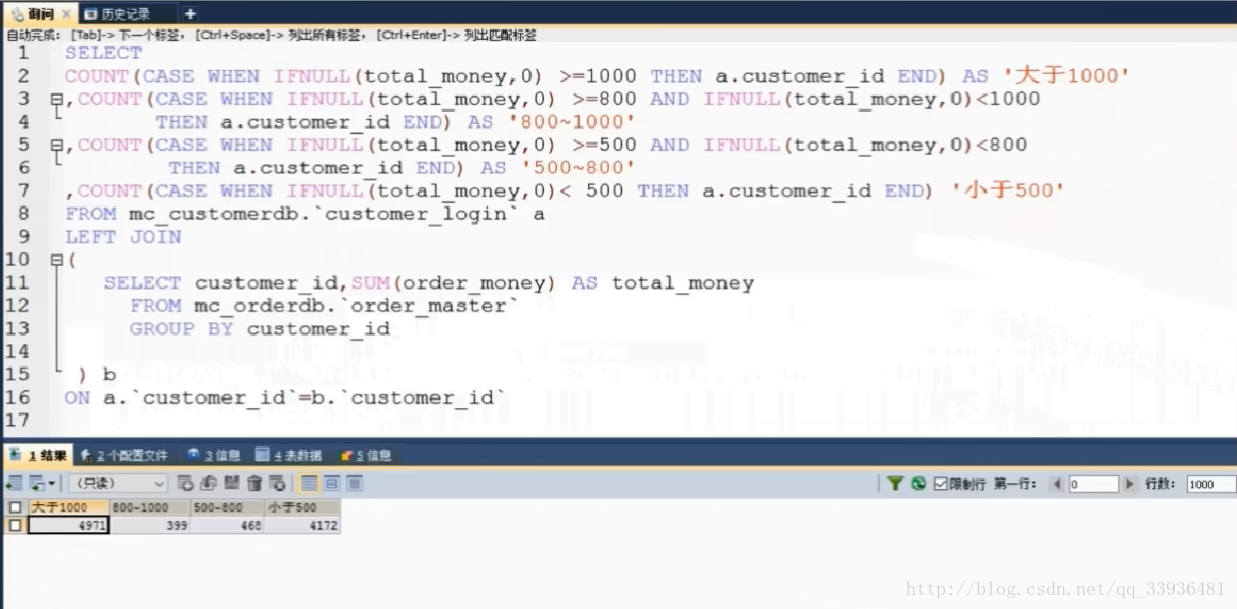Select the cell with value 4971
The image size is (1237, 609).
[x=68, y=525]
